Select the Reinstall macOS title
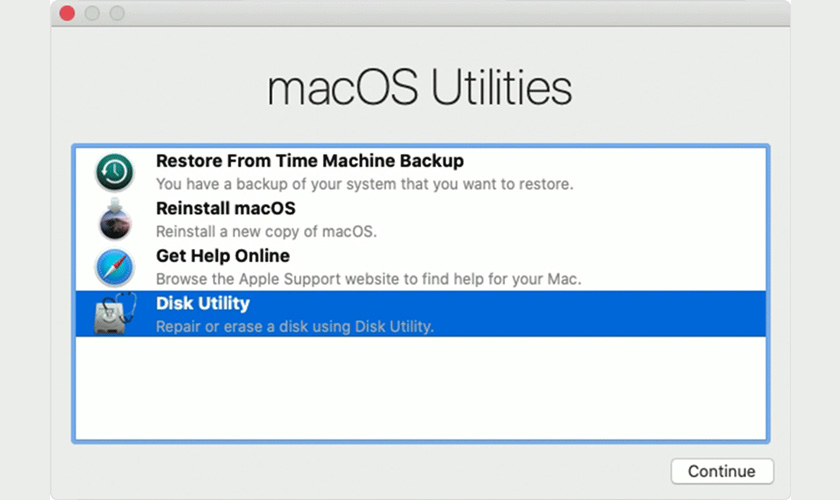840x500 pixels. (226, 208)
